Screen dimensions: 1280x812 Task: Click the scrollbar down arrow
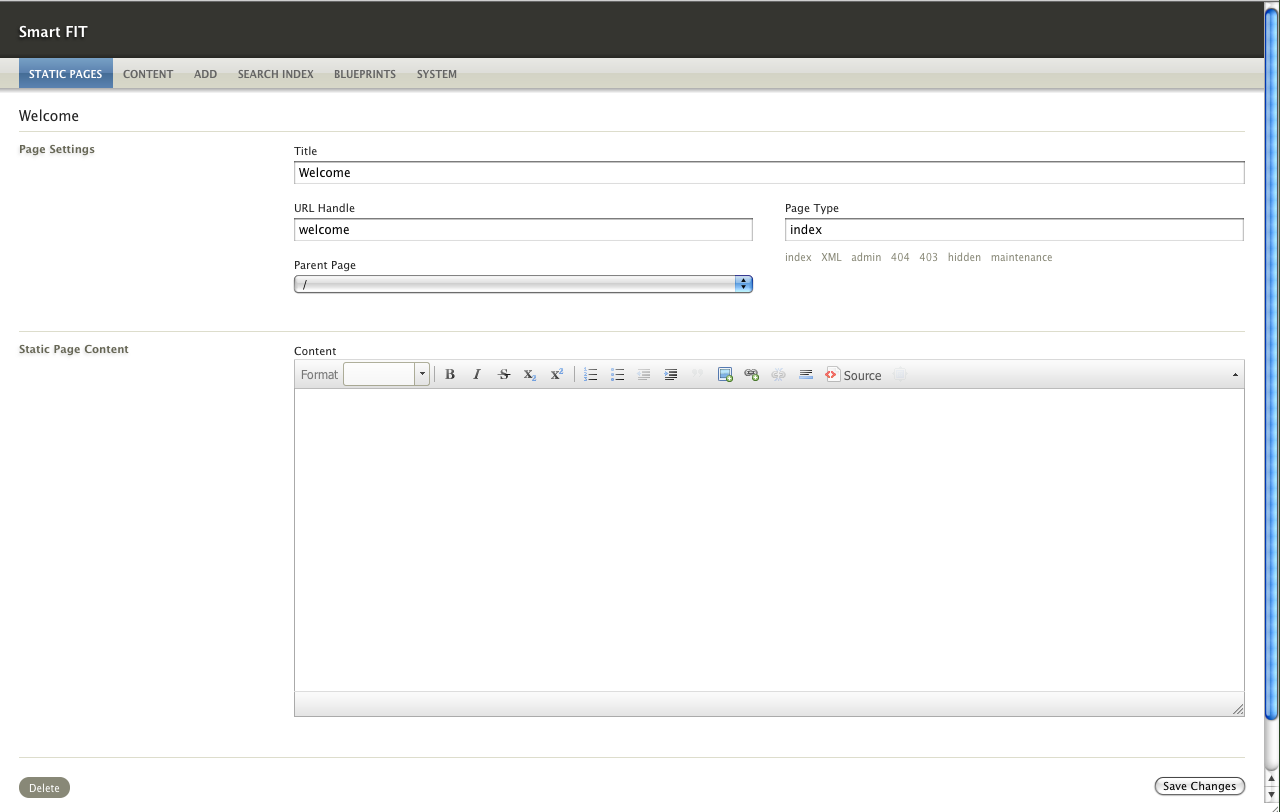click(1272, 795)
